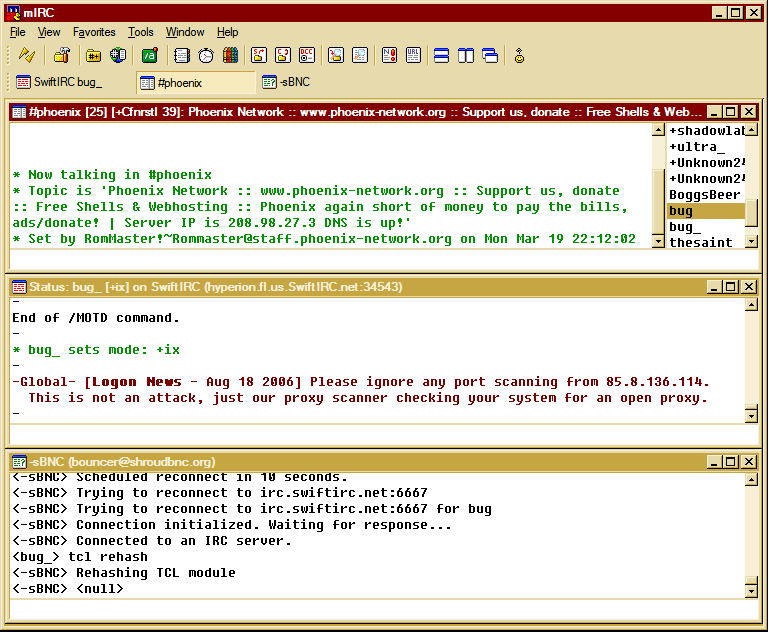Maximize the #phoenix channel window

[731, 112]
